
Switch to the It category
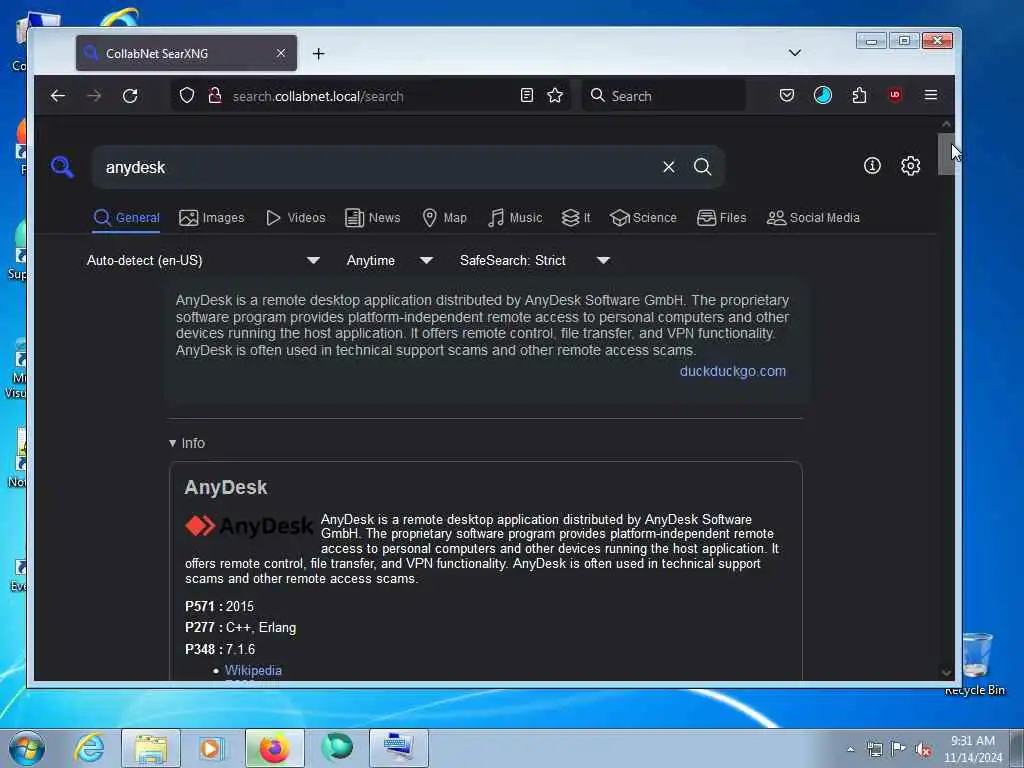point(576,217)
